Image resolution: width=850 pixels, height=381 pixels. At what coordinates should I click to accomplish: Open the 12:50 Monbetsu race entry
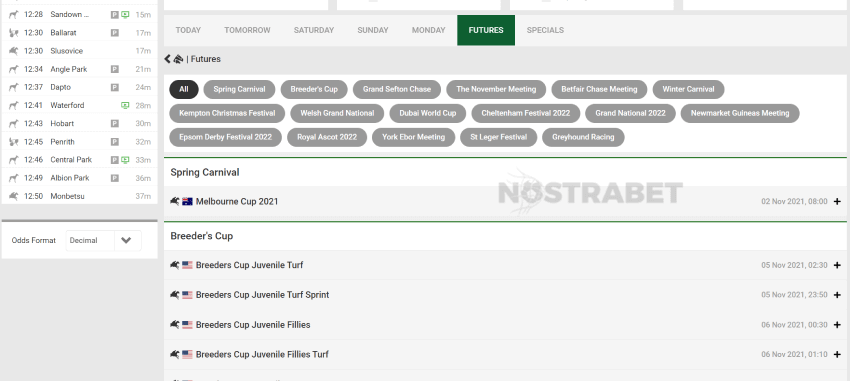[80, 196]
